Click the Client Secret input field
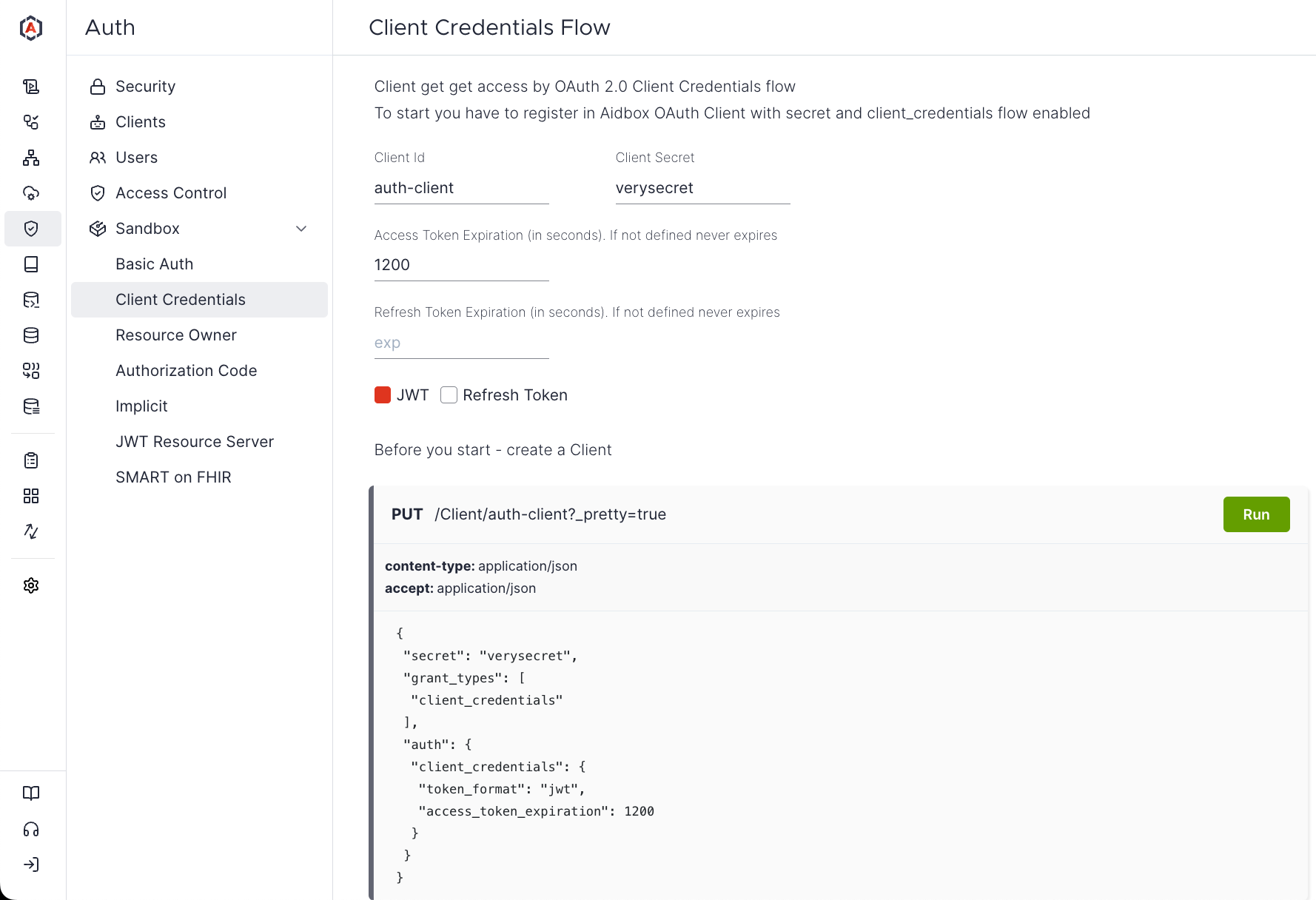The width and height of the screenshot is (1316, 900). 702,188
